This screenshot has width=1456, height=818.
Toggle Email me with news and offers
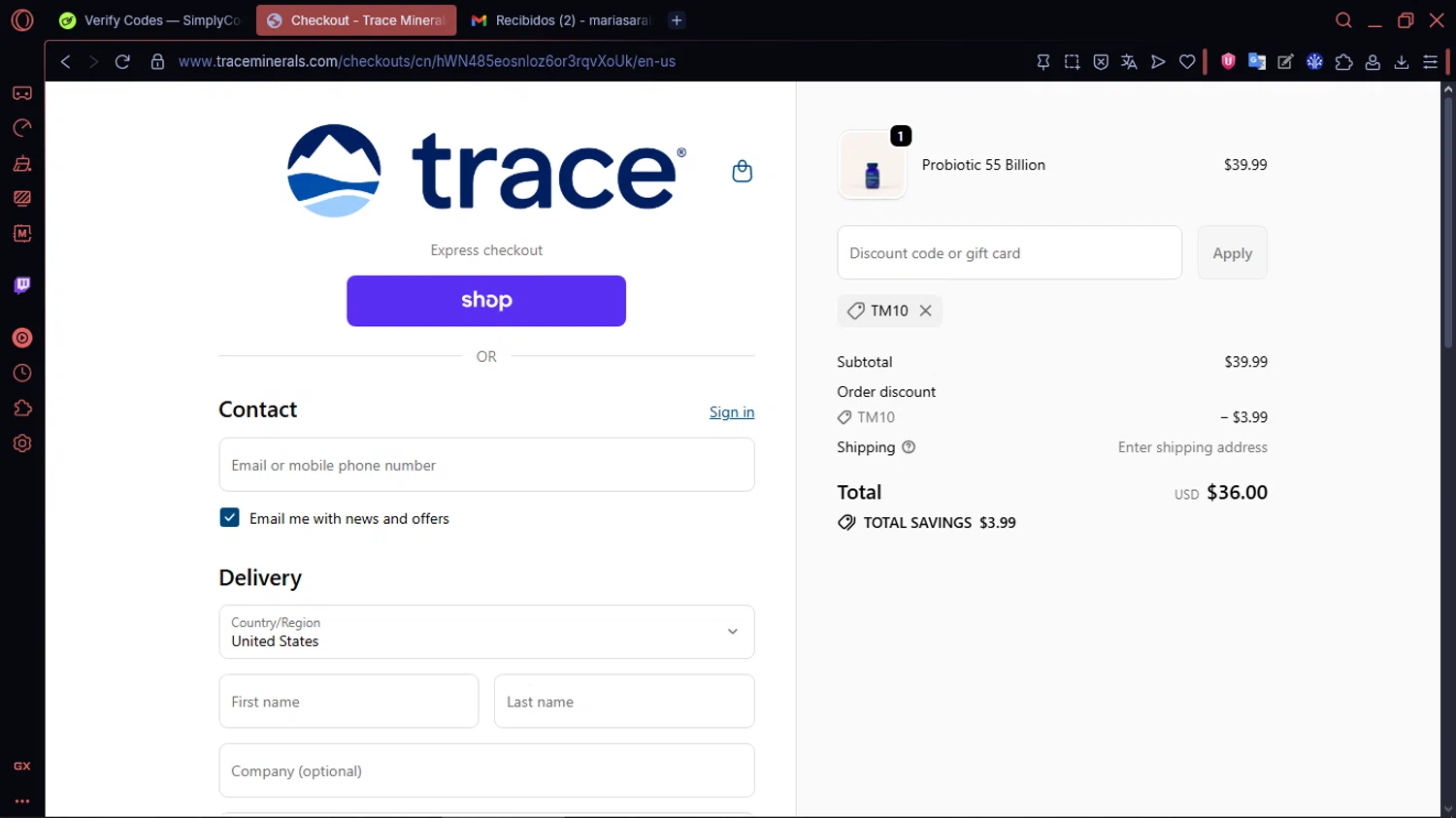(x=230, y=518)
